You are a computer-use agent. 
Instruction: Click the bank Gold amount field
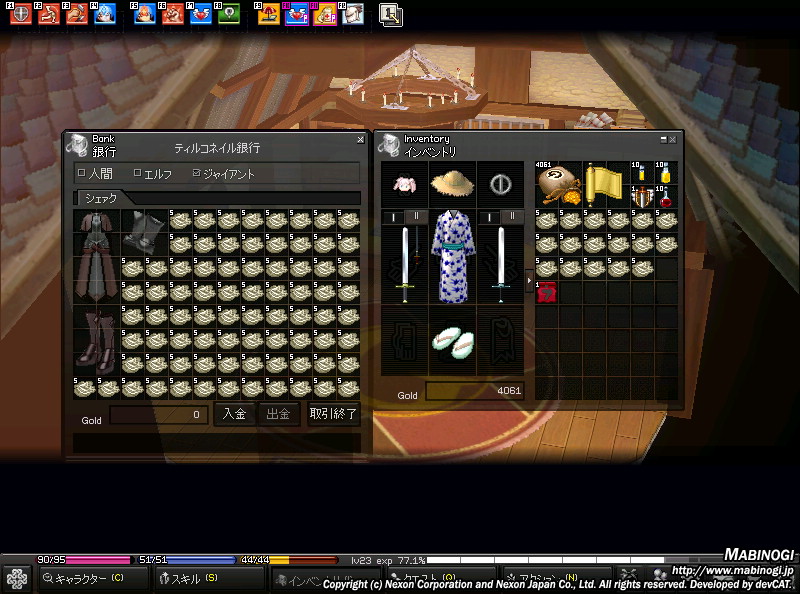[x=159, y=415]
